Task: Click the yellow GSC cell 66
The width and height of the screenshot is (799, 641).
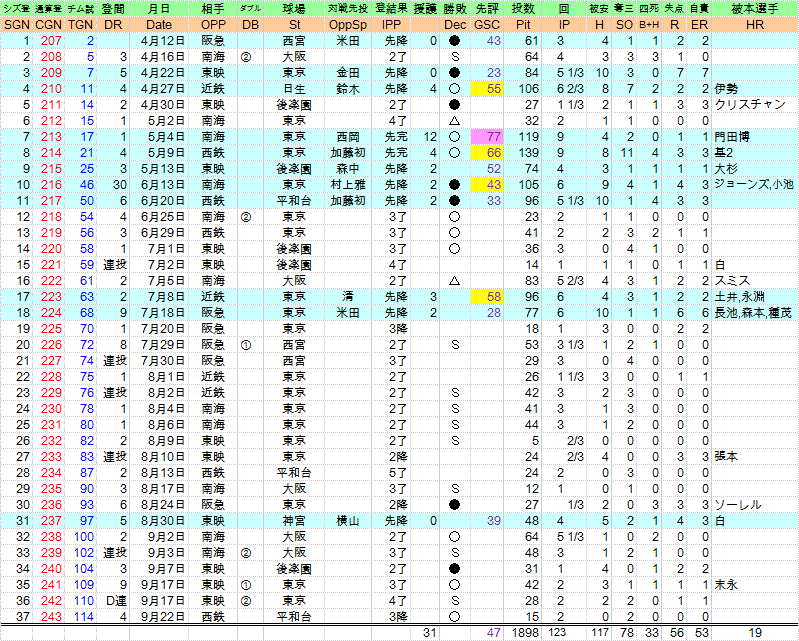Action: [487, 153]
